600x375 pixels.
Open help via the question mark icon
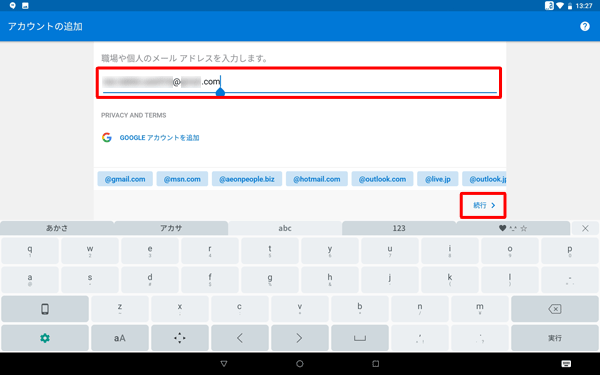coord(585,26)
